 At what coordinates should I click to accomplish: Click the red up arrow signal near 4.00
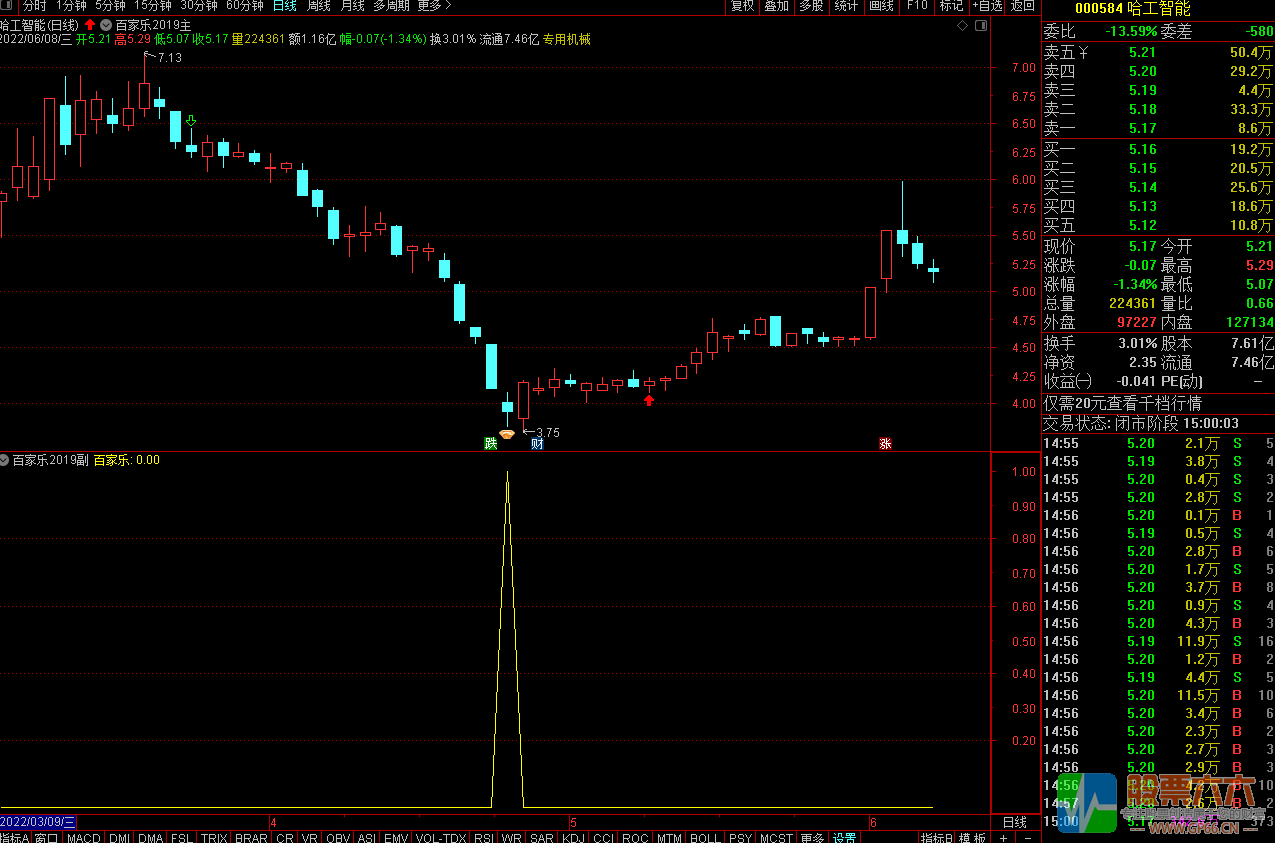[649, 400]
